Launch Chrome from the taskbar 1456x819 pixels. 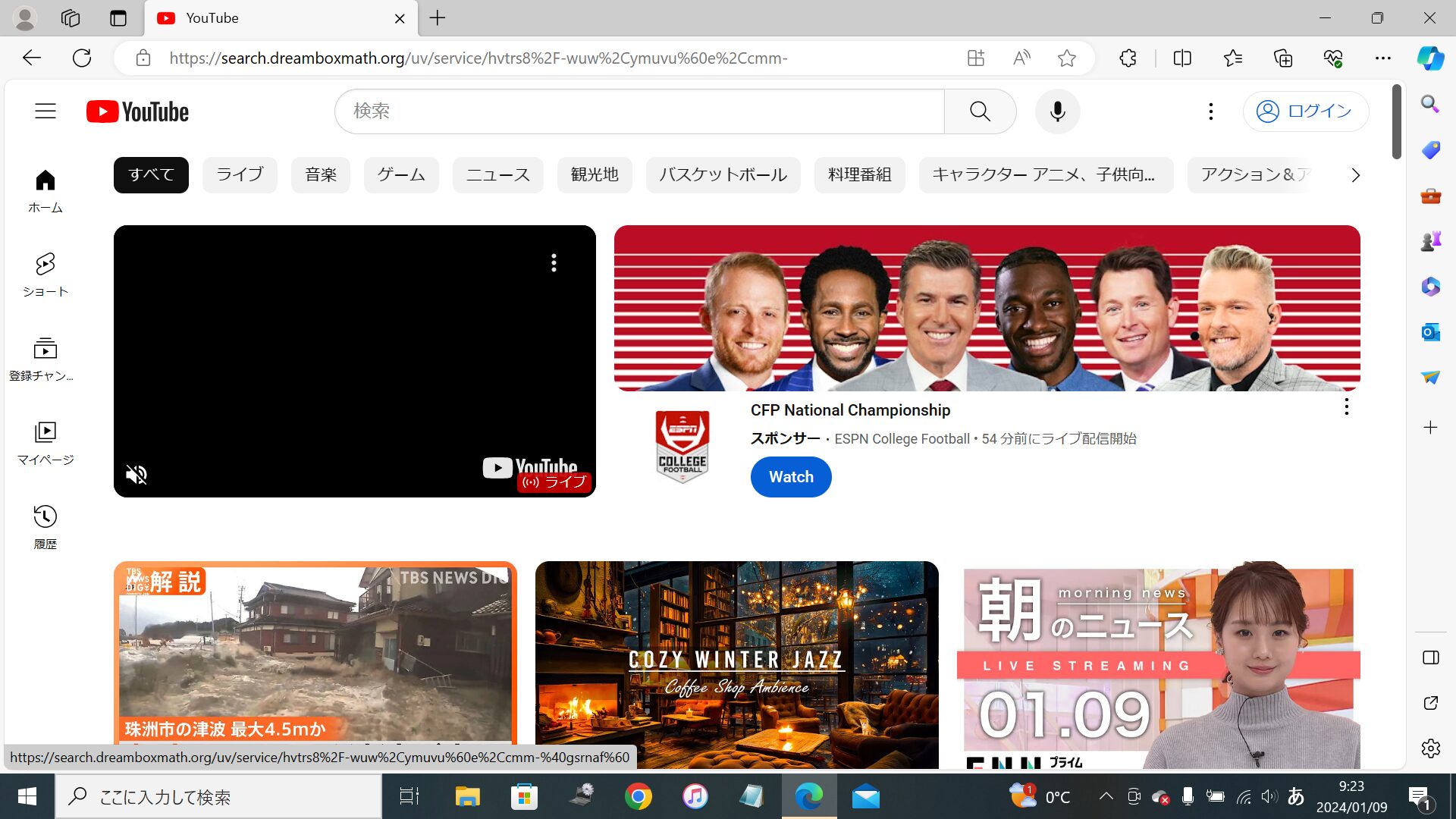638,796
